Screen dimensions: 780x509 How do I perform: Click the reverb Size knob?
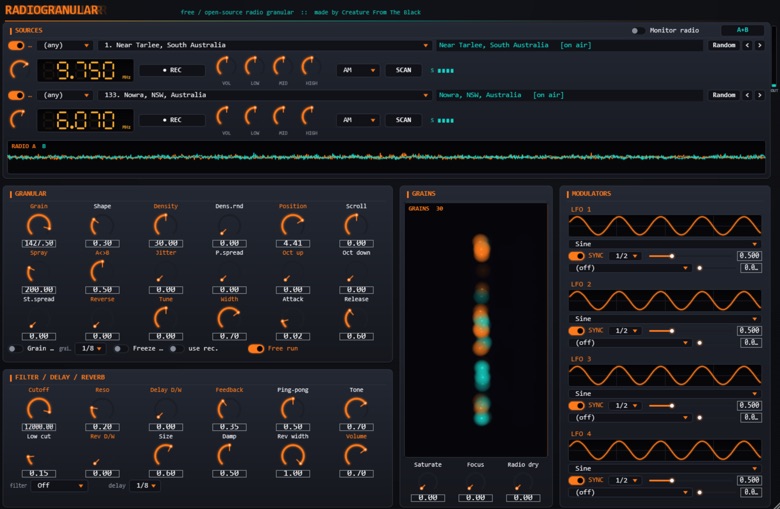pyautogui.click(x=166, y=456)
